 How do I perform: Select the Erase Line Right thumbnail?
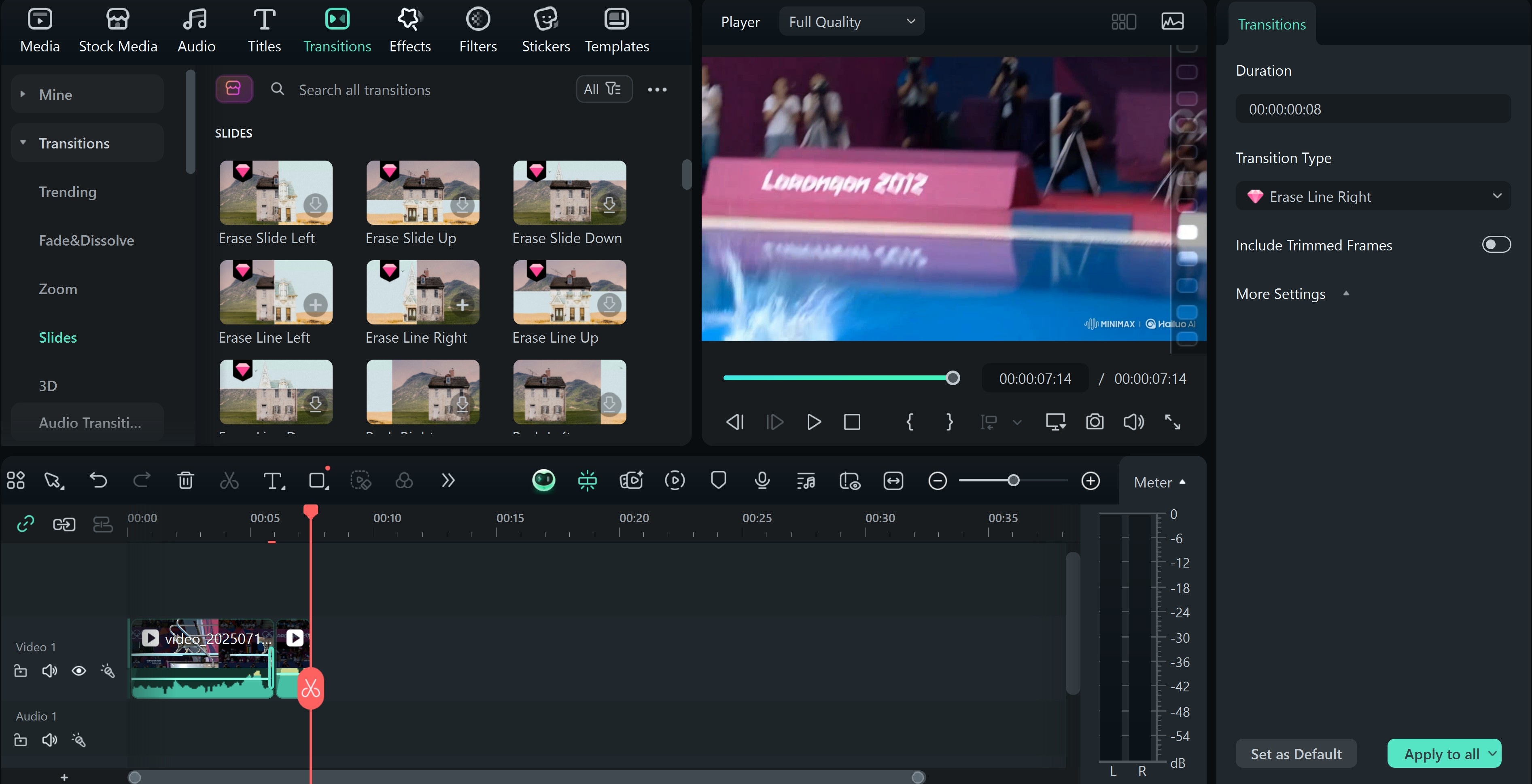coord(423,292)
